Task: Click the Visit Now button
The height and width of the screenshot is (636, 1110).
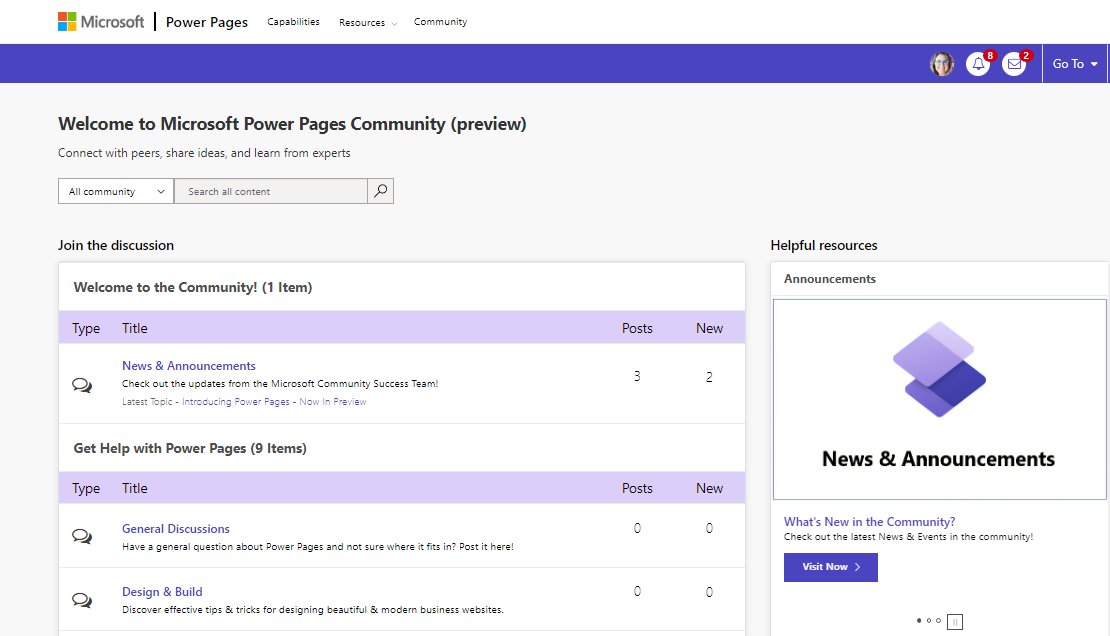Action: pyautogui.click(x=830, y=567)
